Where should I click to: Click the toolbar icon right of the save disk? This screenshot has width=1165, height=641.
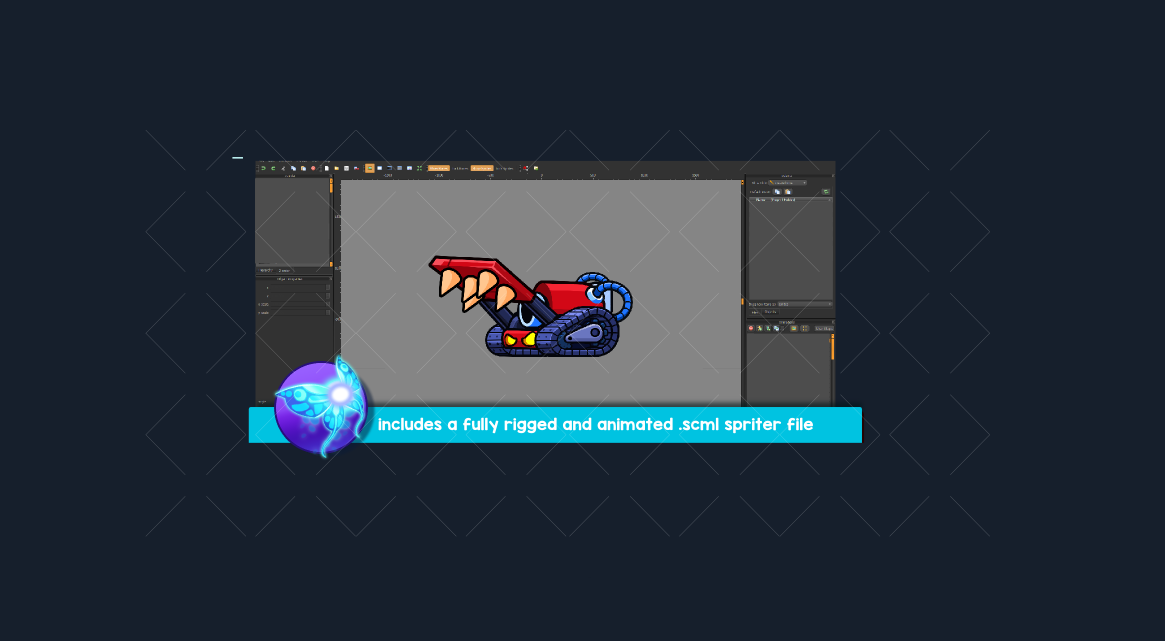[x=356, y=168]
